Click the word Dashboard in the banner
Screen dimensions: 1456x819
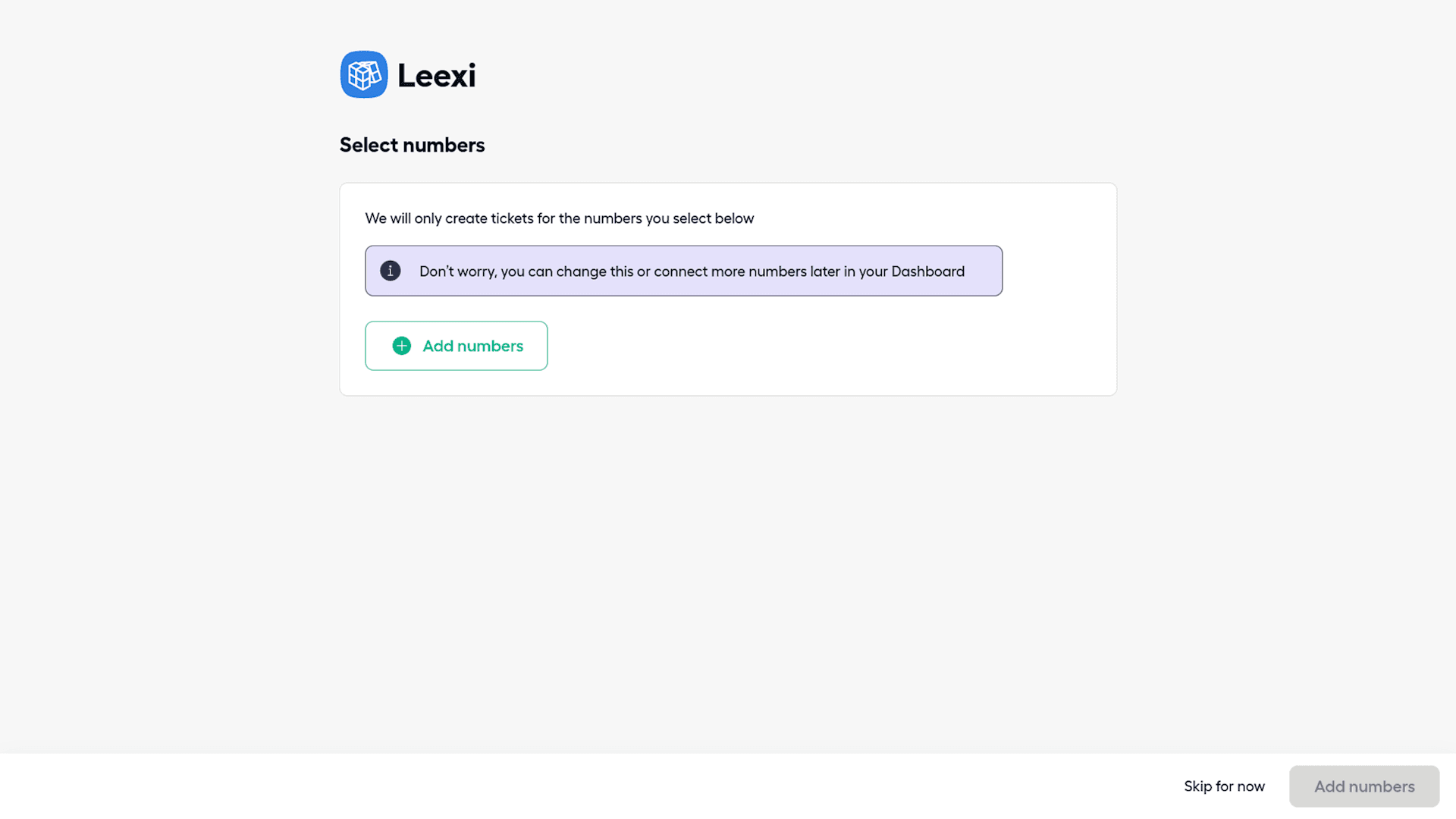pos(927,271)
